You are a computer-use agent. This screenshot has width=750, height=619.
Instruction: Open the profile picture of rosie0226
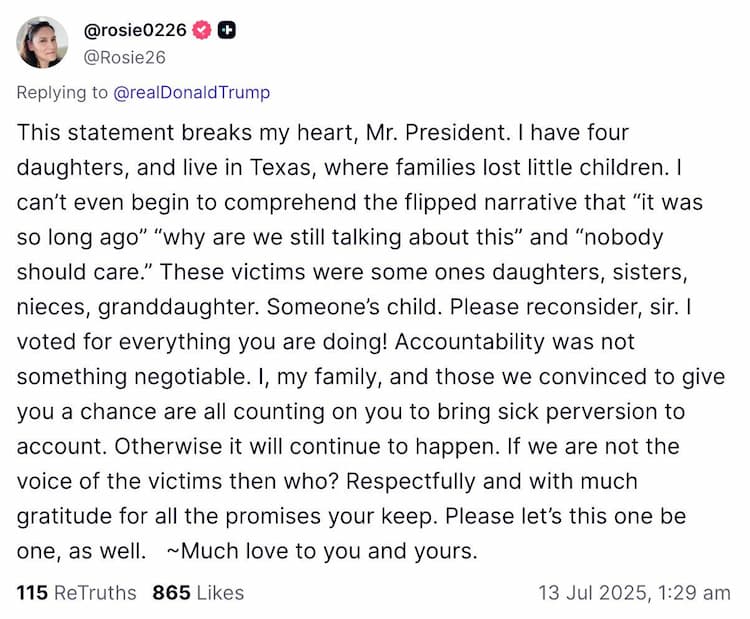(43, 43)
